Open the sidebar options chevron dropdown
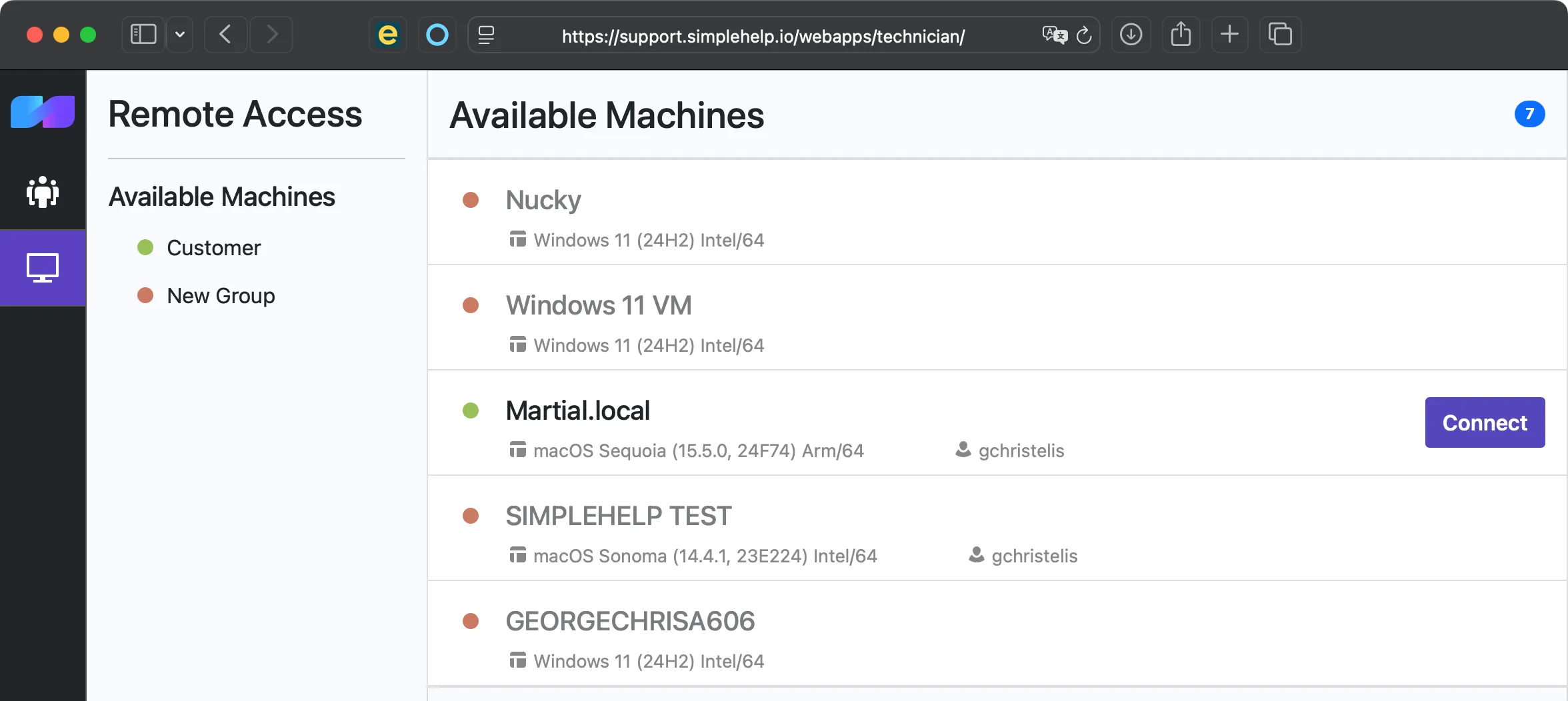This screenshot has height=701, width=1568. pyautogui.click(x=179, y=34)
